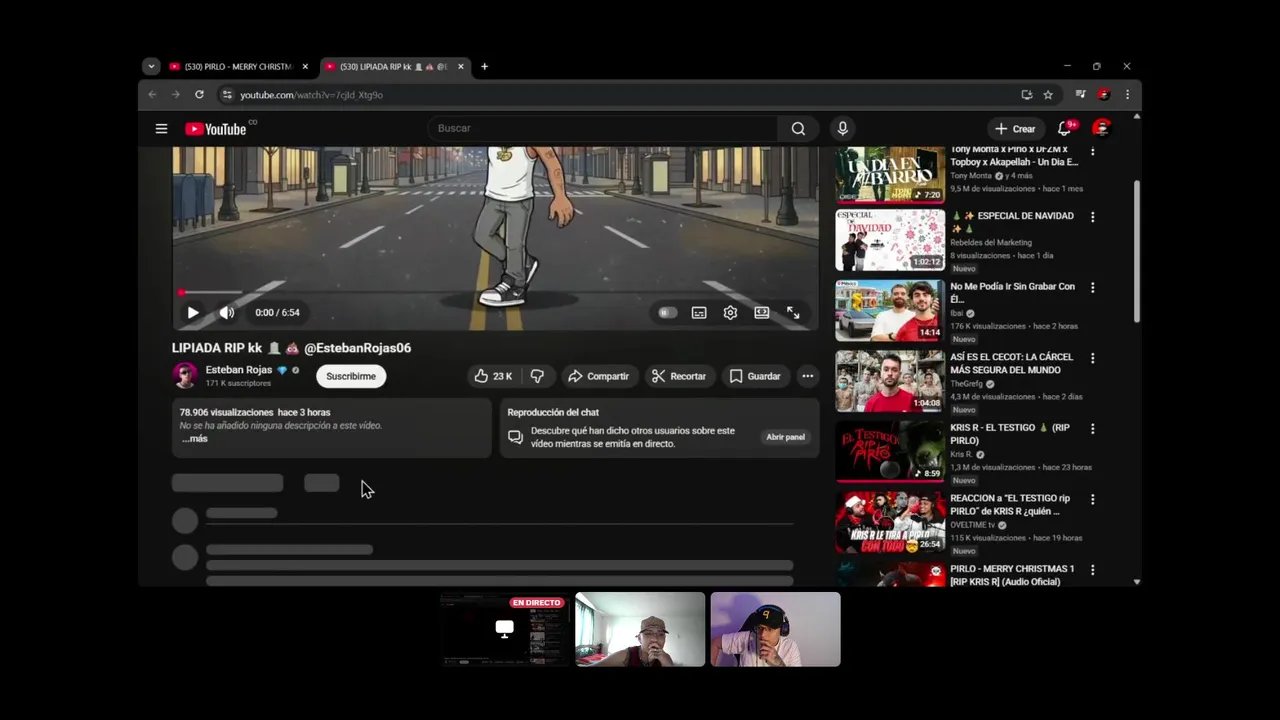Open PIRLO - MERRY CHRISTMAS 1 recommendation
This screenshot has height=720, width=1280.
(x=1012, y=575)
